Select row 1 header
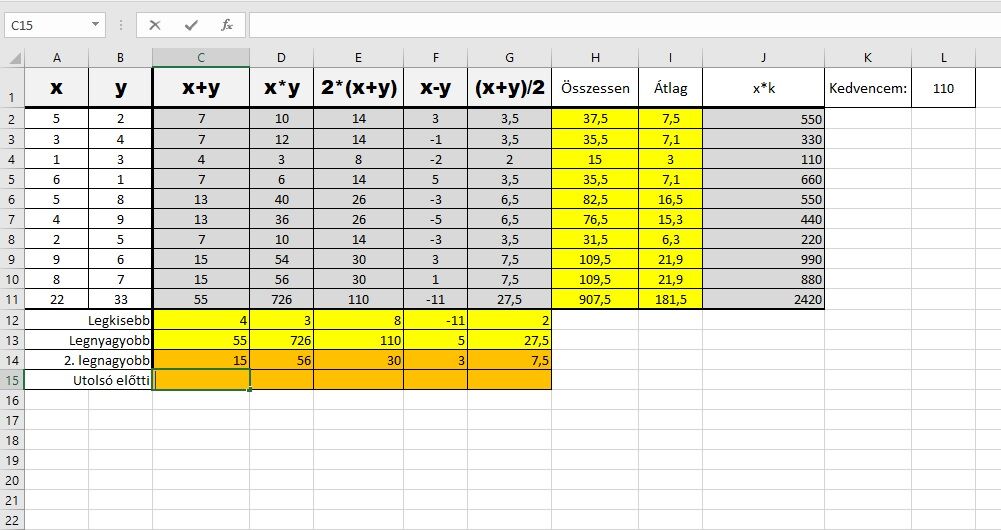Viewport: 1001px width, 530px height. (12, 88)
